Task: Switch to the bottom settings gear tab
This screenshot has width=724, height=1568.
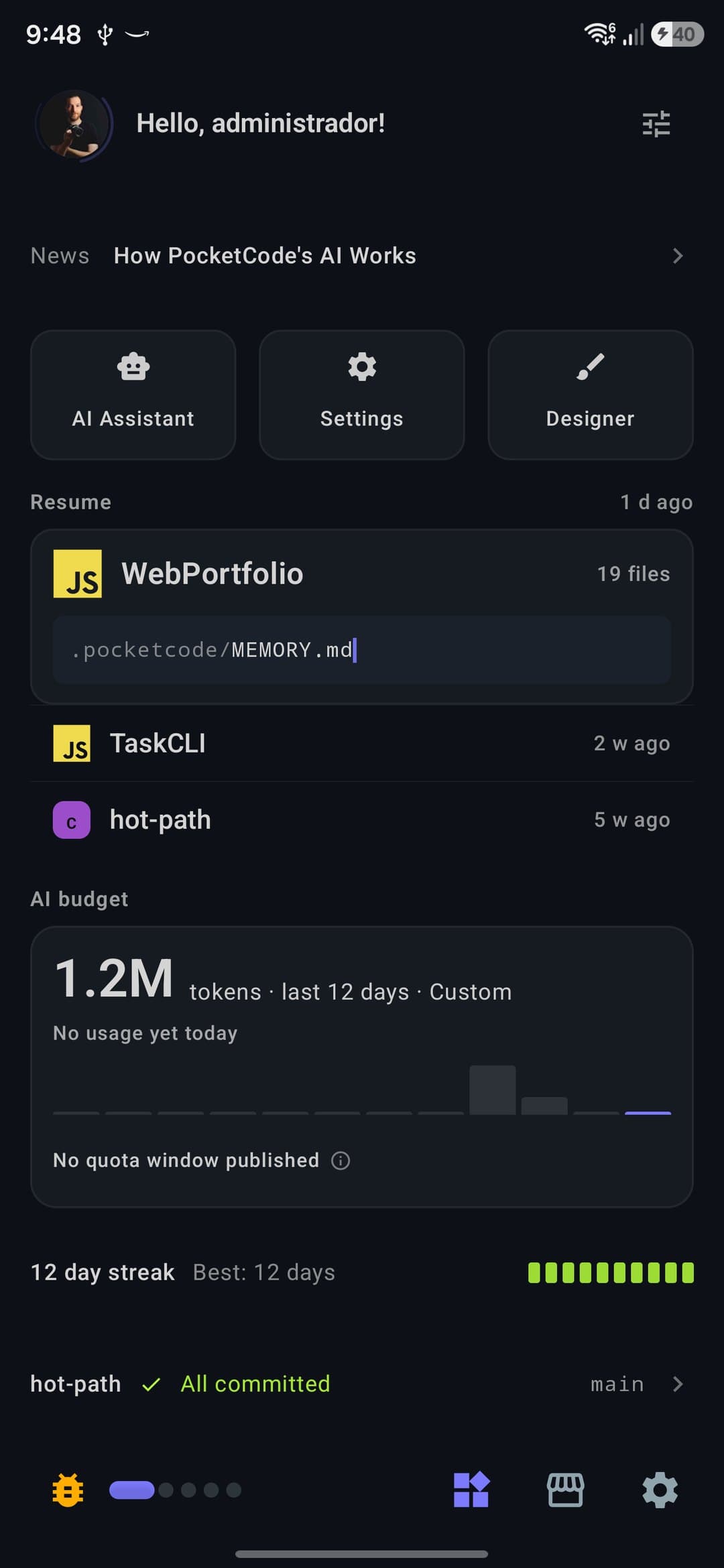Action: (x=660, y=1490)
